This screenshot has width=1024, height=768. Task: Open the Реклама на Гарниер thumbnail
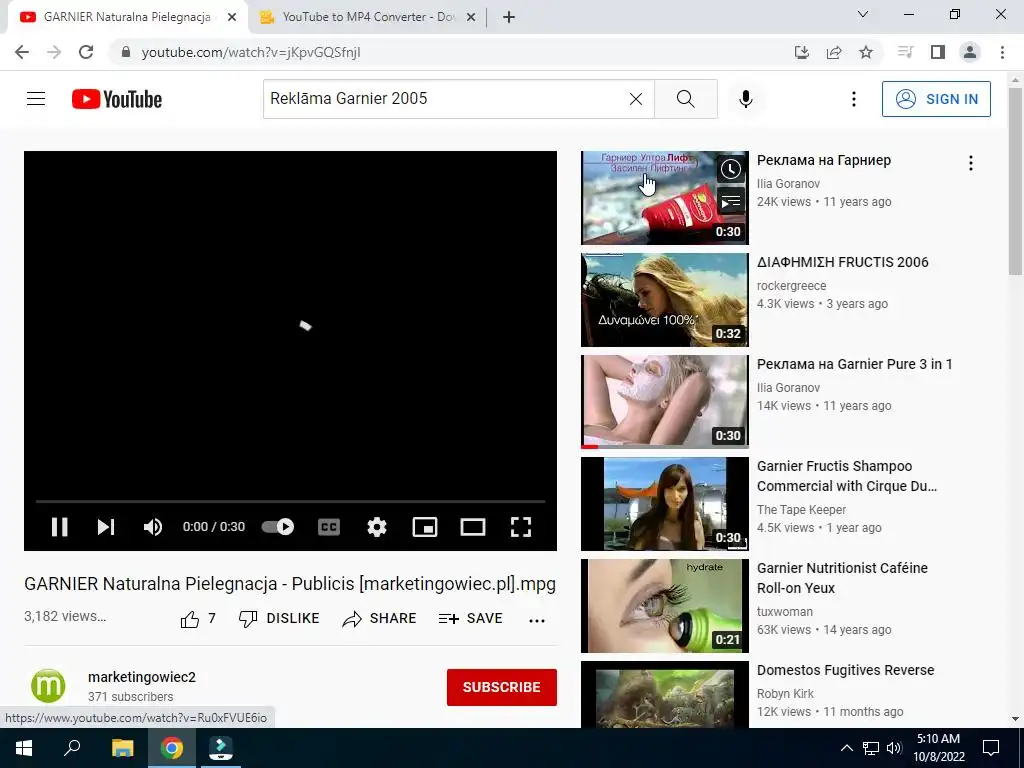click(665, 198)
